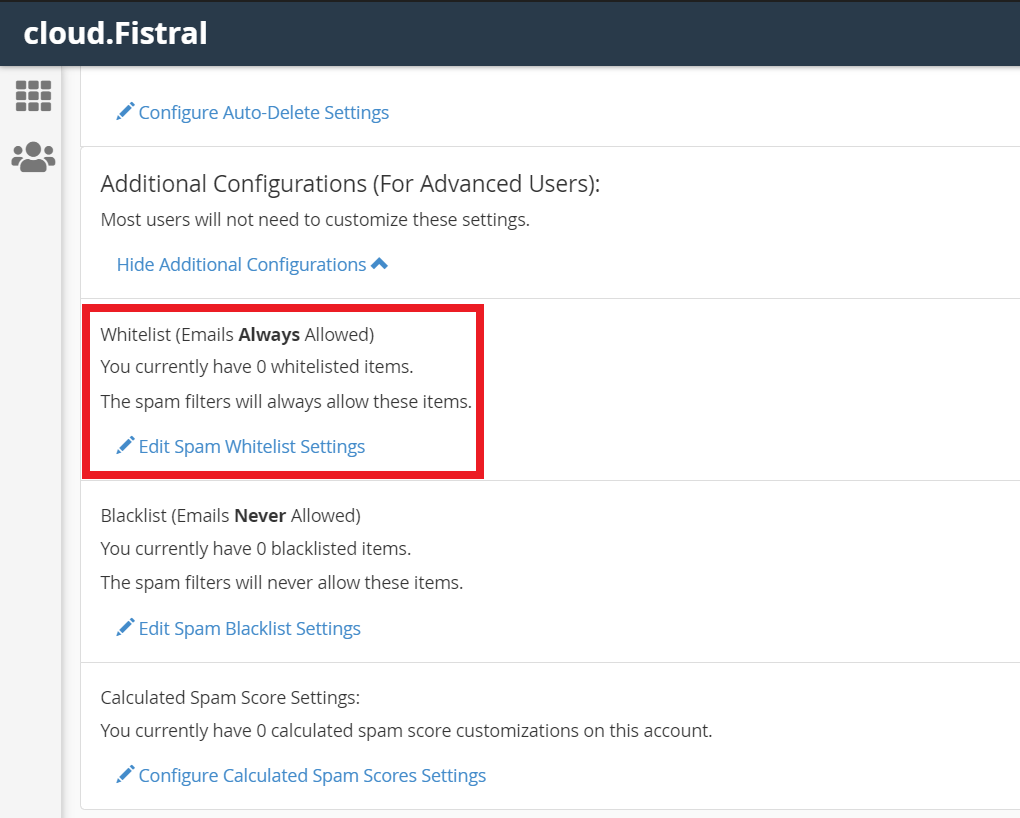Click pencil icon beside Configure Auto-Delete Settings
1020x818 pixels.
(x=125, y=111)
